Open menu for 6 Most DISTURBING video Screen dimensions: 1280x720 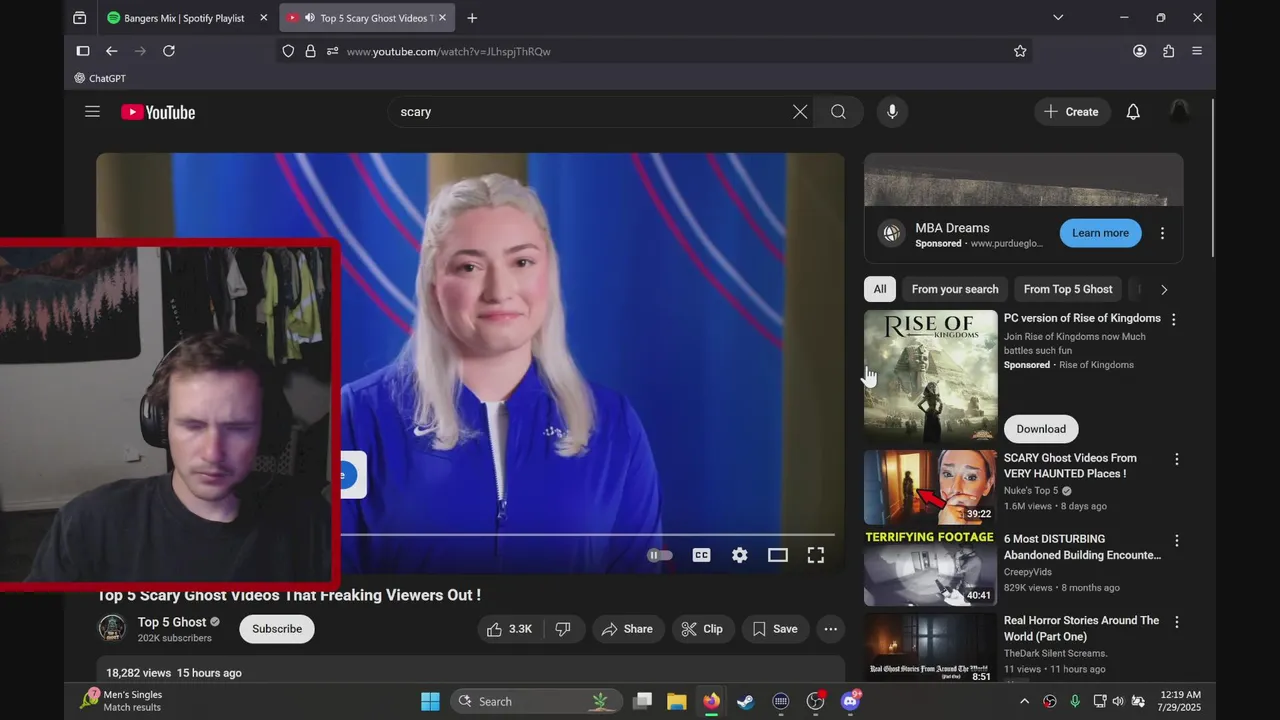pos(1176,540)
